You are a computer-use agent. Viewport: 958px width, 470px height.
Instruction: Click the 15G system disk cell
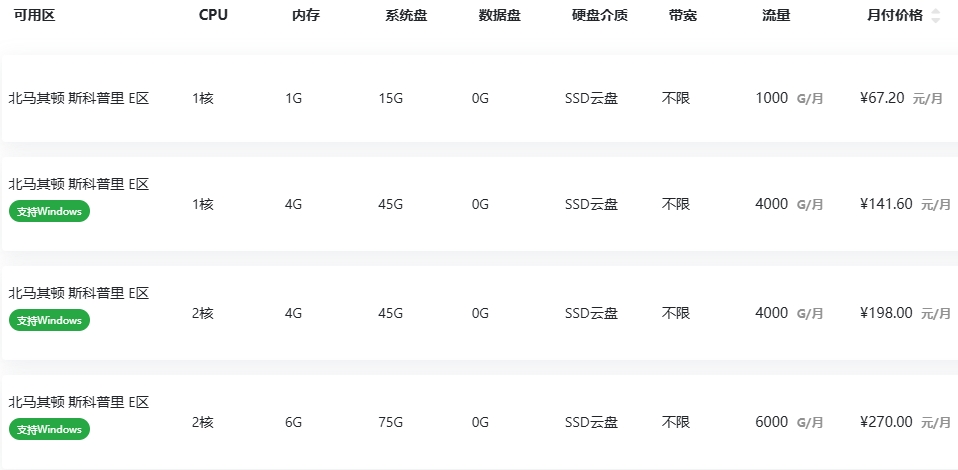[390, 98]
